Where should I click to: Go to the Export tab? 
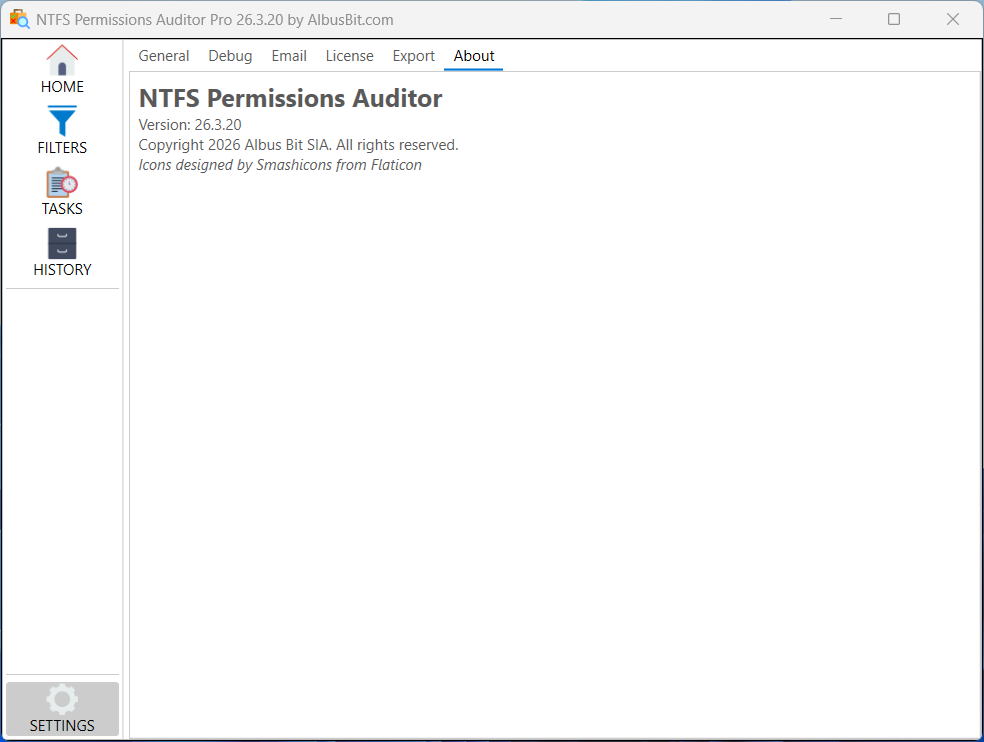(x=413, y=56)
